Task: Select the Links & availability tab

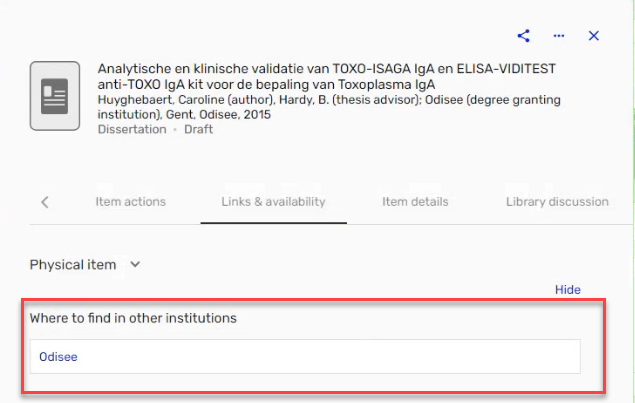Action: (273, 202)
